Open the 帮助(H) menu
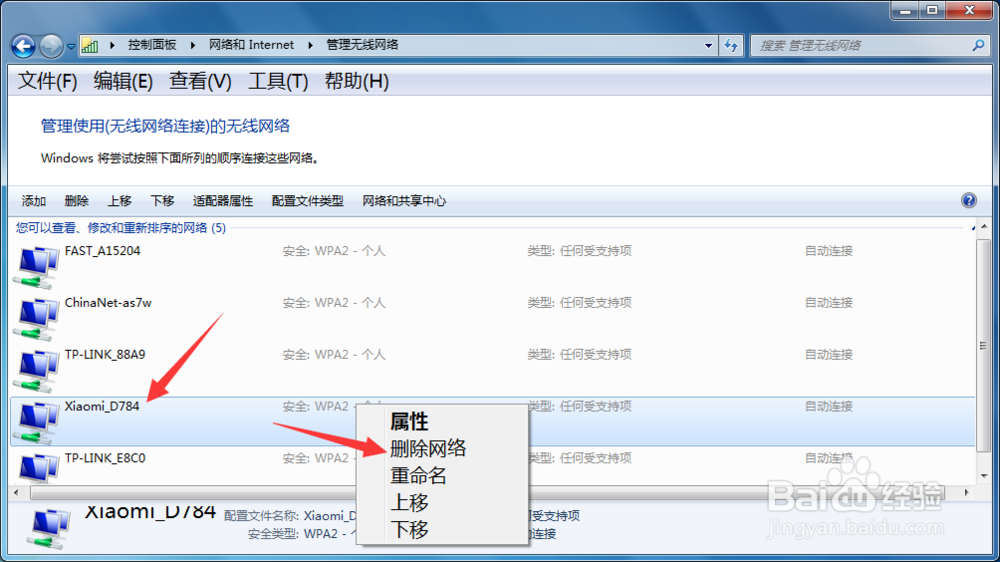This screenshot has height=562, width=1000. coord(357,82)
